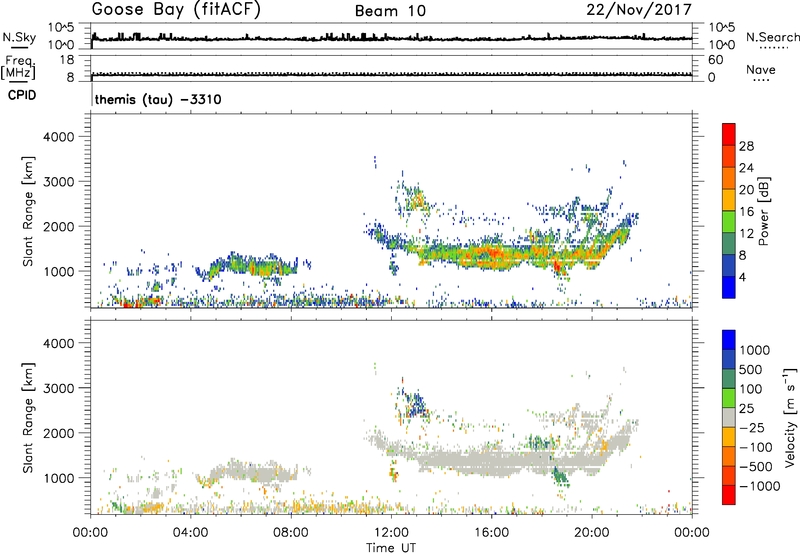Select the 'CPID' row label
800x554 pixels.
point(22,95)
